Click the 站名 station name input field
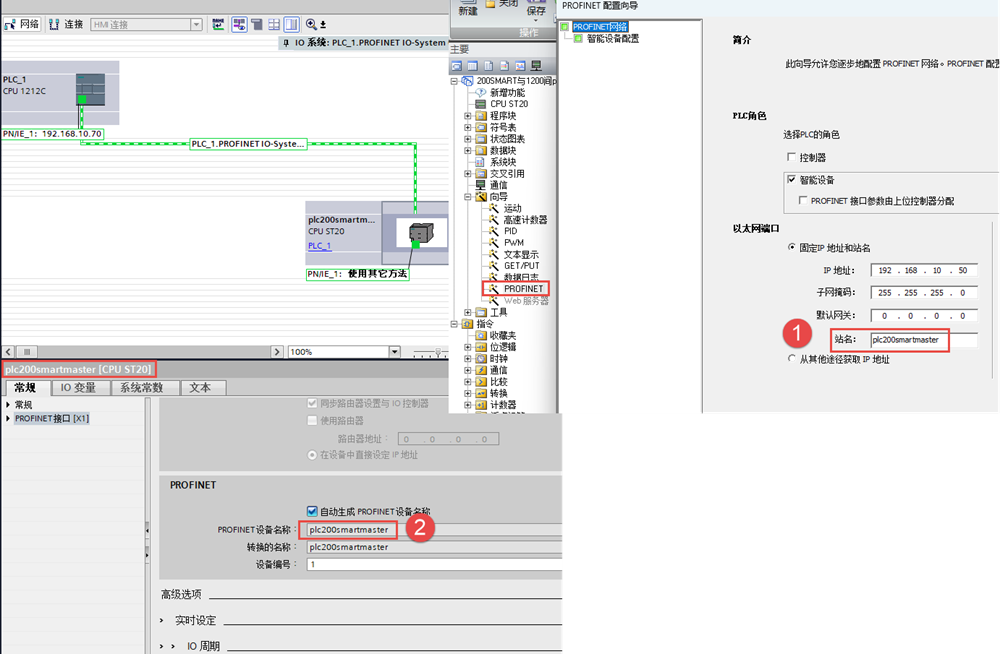Screen dimensions: 1000x654 (923, 340)
